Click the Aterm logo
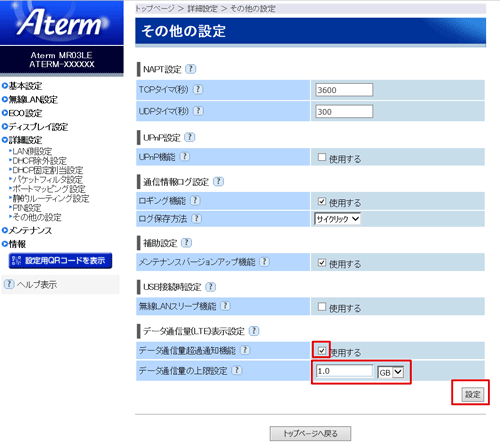The image size is (500, 446). click(x=62, y=22)
